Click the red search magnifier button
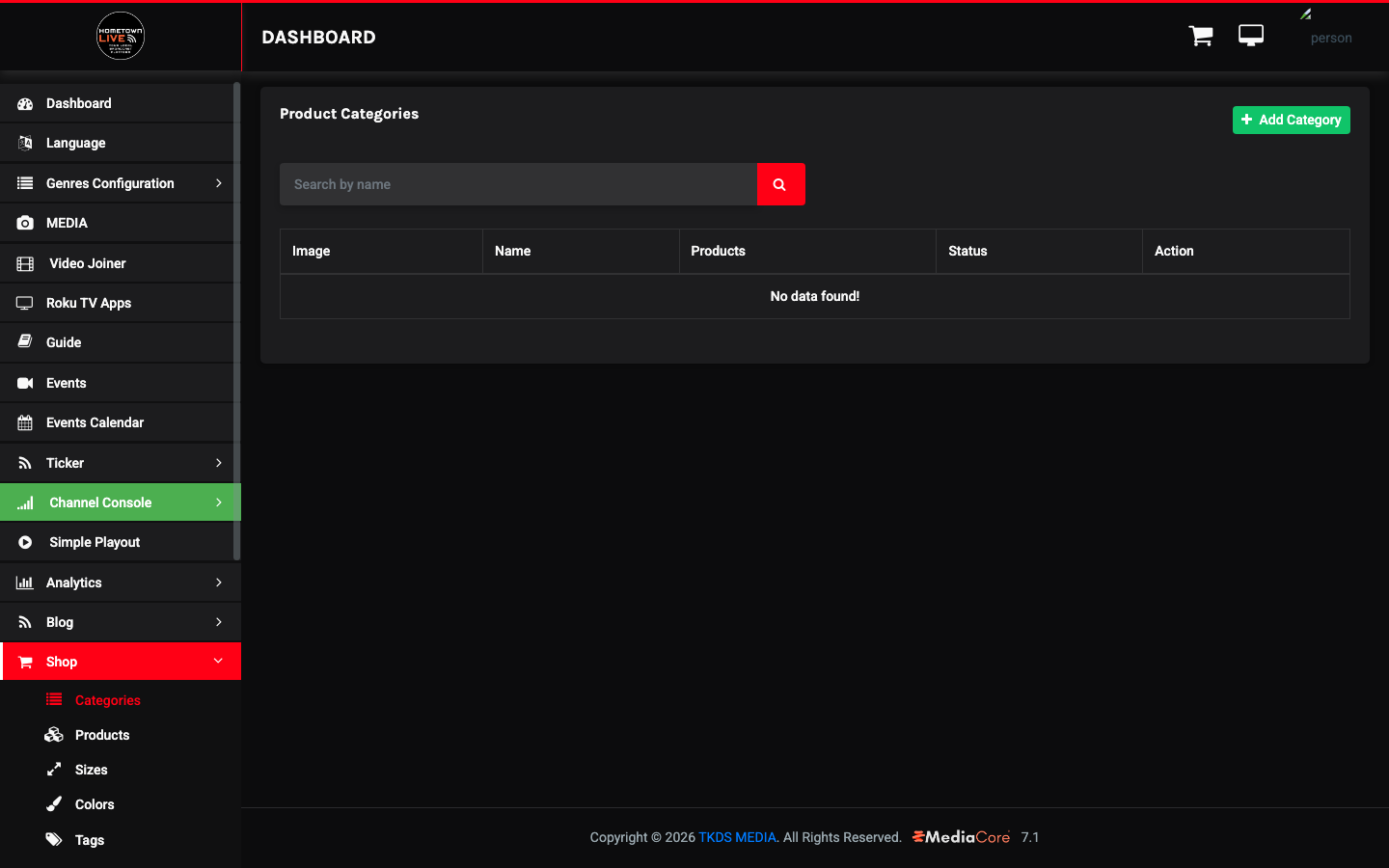This screenshot has height=868, width=1389. tap(780, 184)
